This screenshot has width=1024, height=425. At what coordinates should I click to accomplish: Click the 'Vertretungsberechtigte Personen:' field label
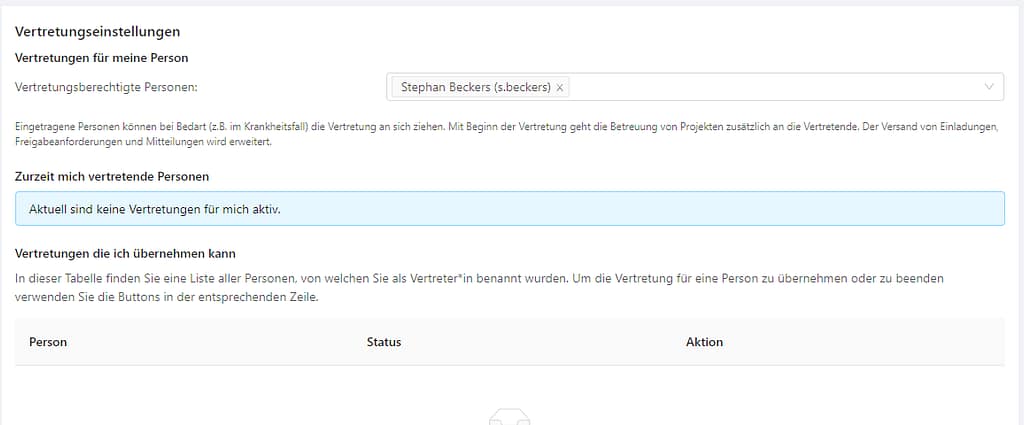coord(107,87)
